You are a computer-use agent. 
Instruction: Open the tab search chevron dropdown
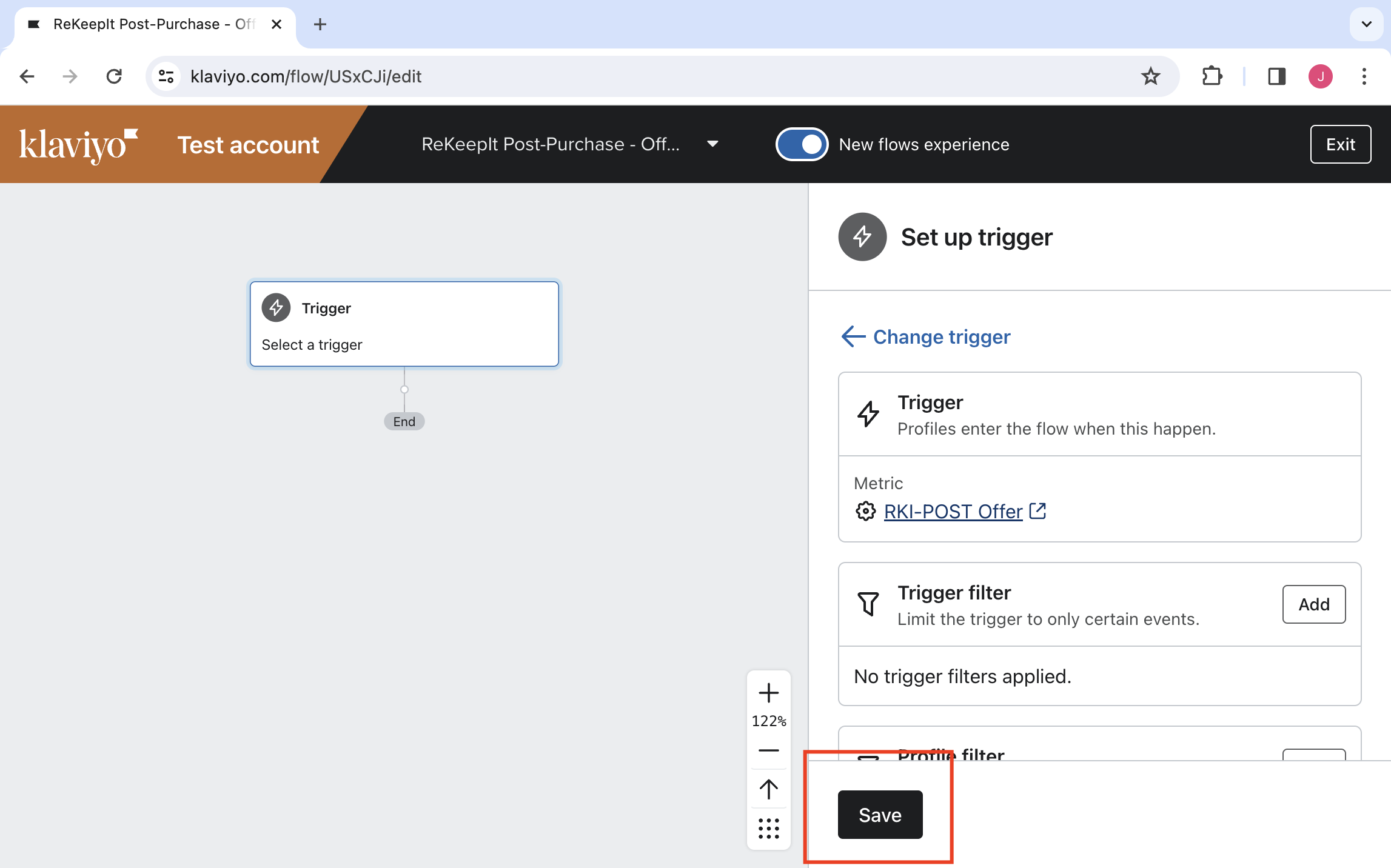pyautogui.click(x=1366, y=24)
